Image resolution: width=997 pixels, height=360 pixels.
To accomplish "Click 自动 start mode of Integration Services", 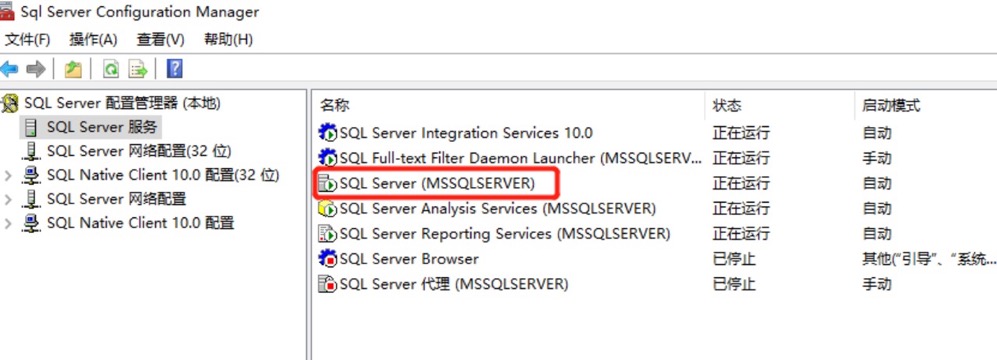I will pos(877,133).
